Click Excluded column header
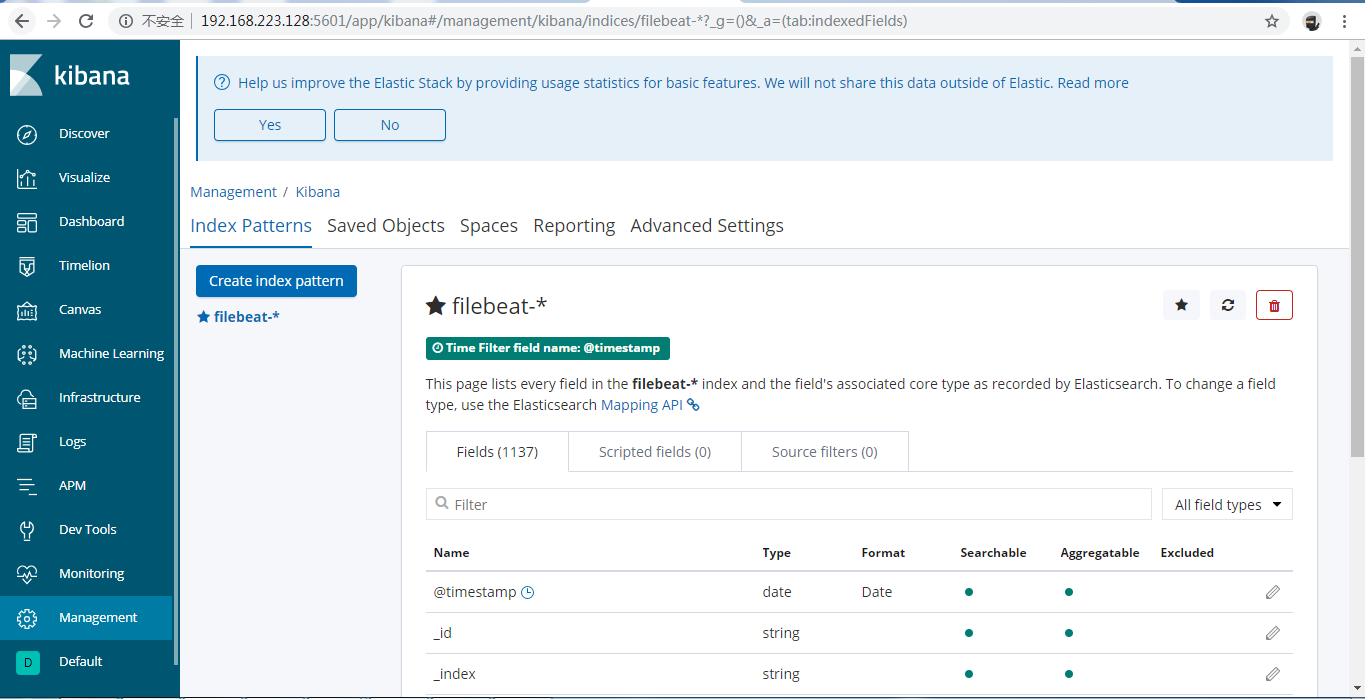 1187,553
